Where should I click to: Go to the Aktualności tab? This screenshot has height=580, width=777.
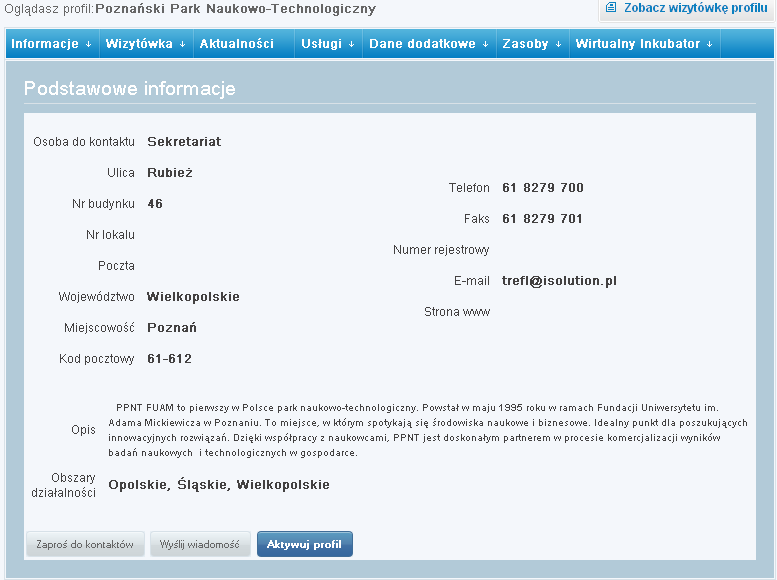[237, 44]
